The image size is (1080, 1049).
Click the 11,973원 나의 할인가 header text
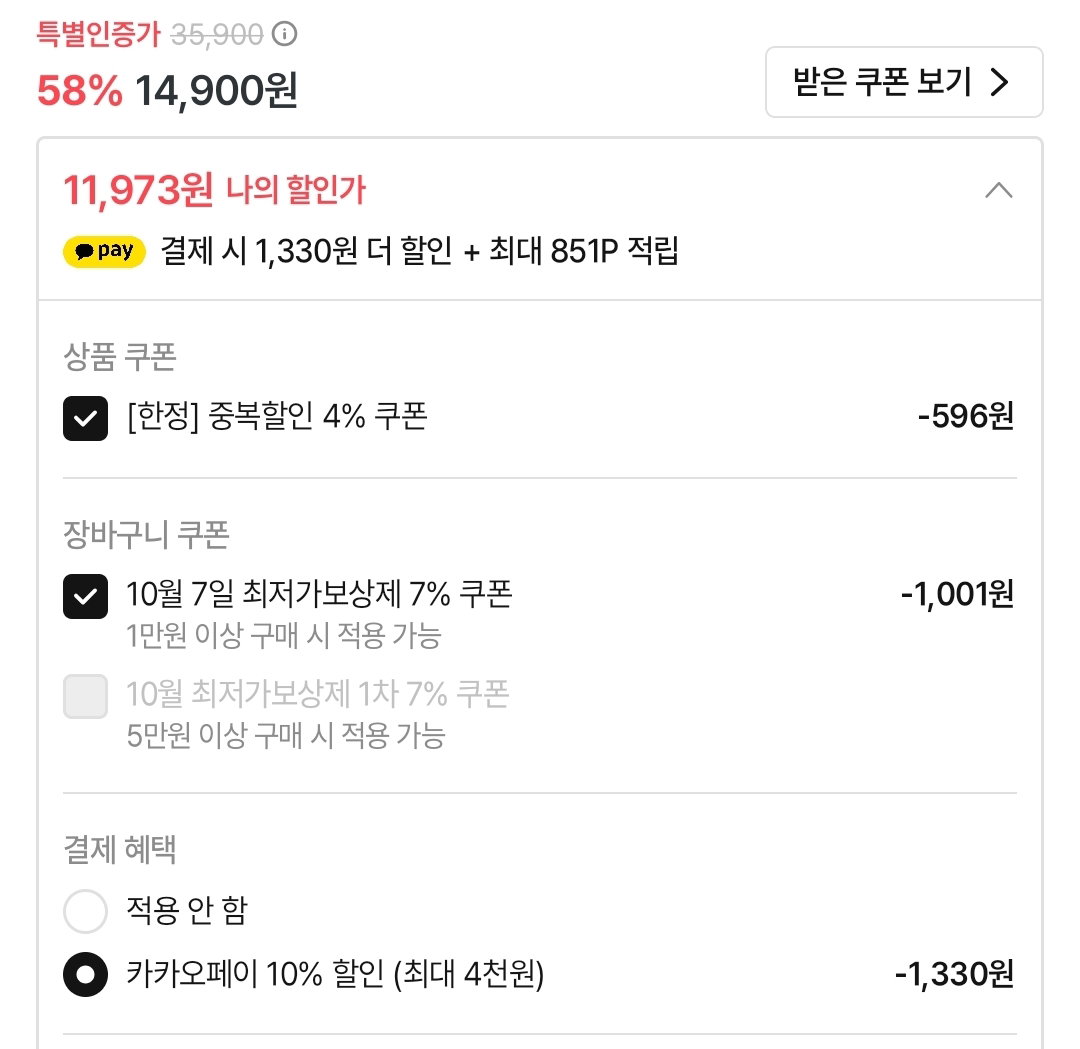pyautogui.click(x=214, y=189)
